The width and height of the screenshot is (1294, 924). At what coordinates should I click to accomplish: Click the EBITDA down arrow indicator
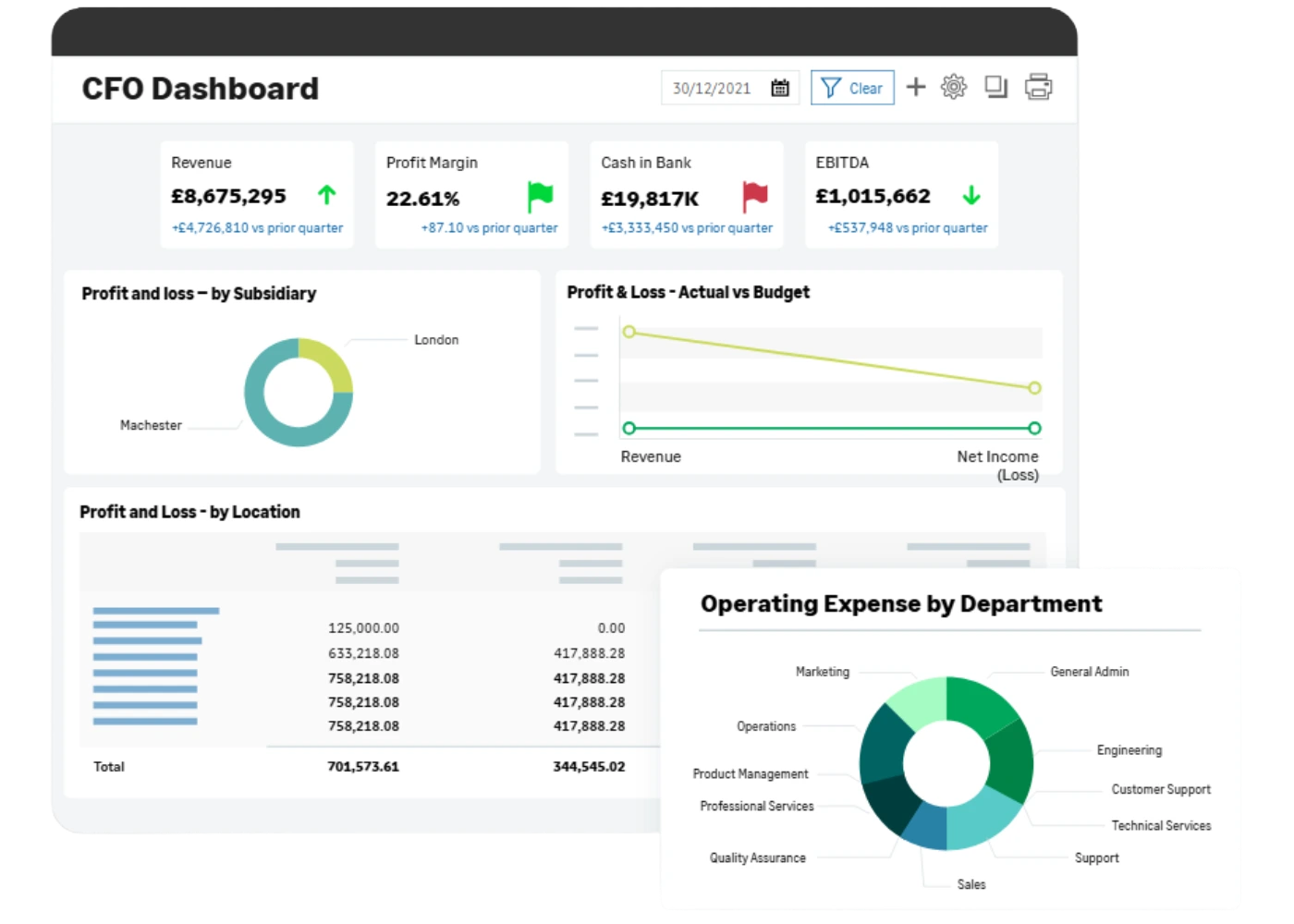coord(970,195)
